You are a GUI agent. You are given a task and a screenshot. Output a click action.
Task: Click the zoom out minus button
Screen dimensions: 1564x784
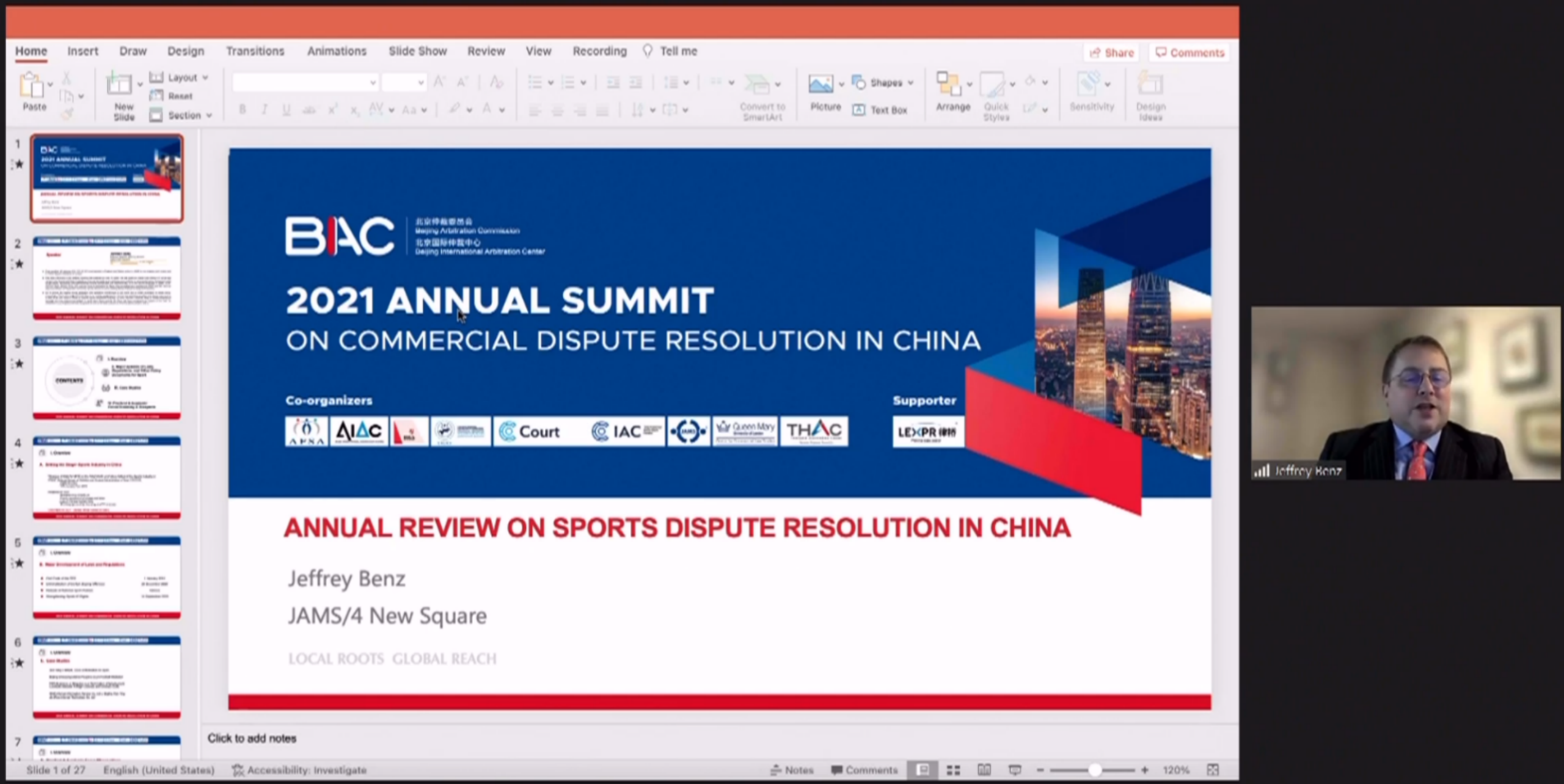pos(1040,770)
